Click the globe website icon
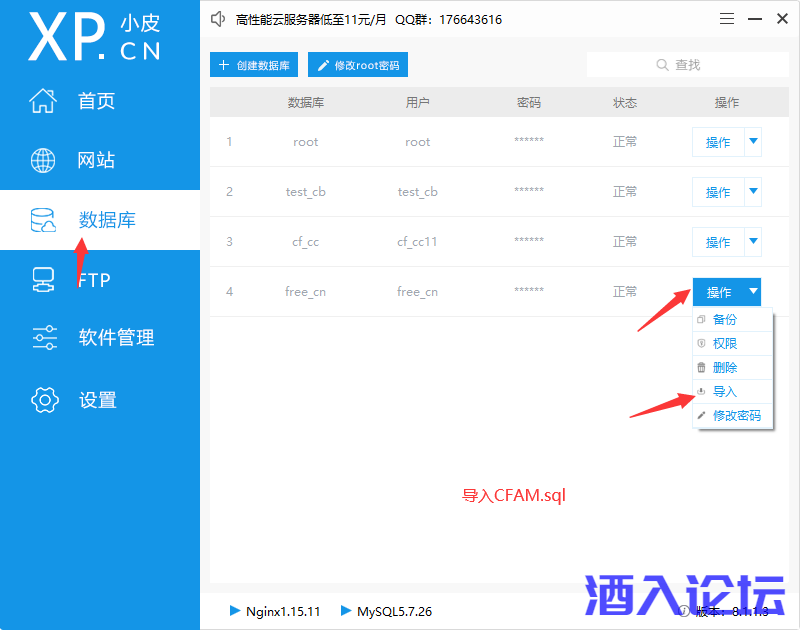The width and height of the screenshot is (800, 630). 43,160
